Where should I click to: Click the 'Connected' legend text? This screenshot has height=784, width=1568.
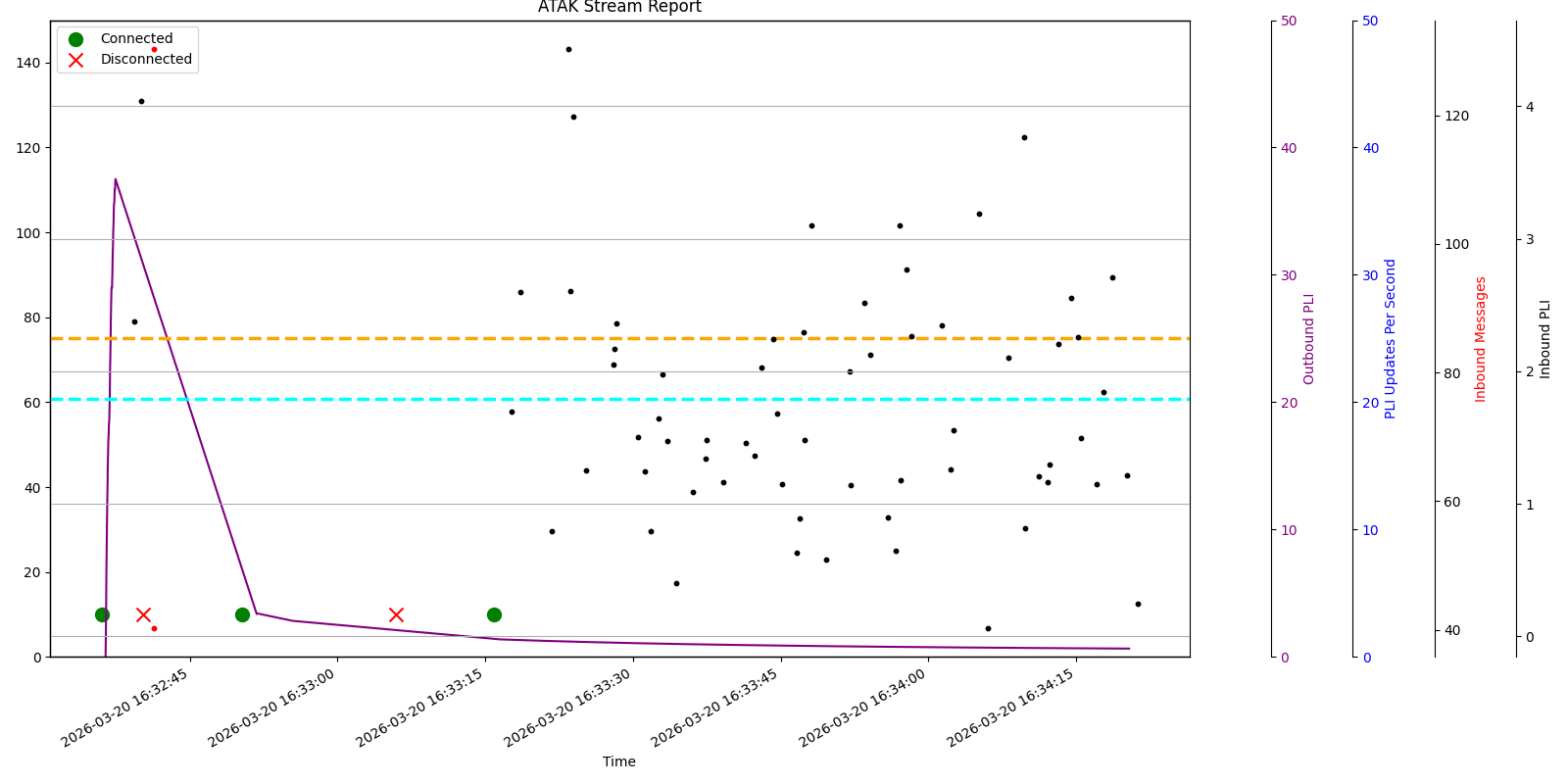(136, 39)
